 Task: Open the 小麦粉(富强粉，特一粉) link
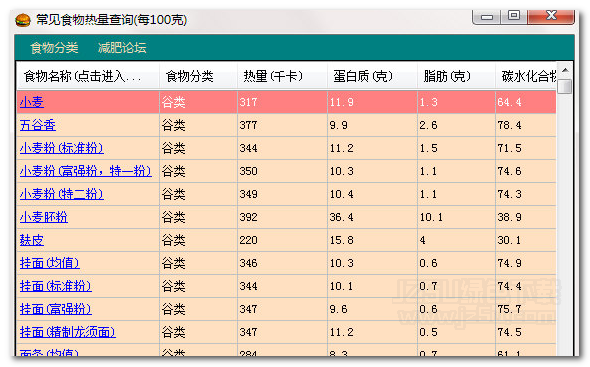point(86,171)
